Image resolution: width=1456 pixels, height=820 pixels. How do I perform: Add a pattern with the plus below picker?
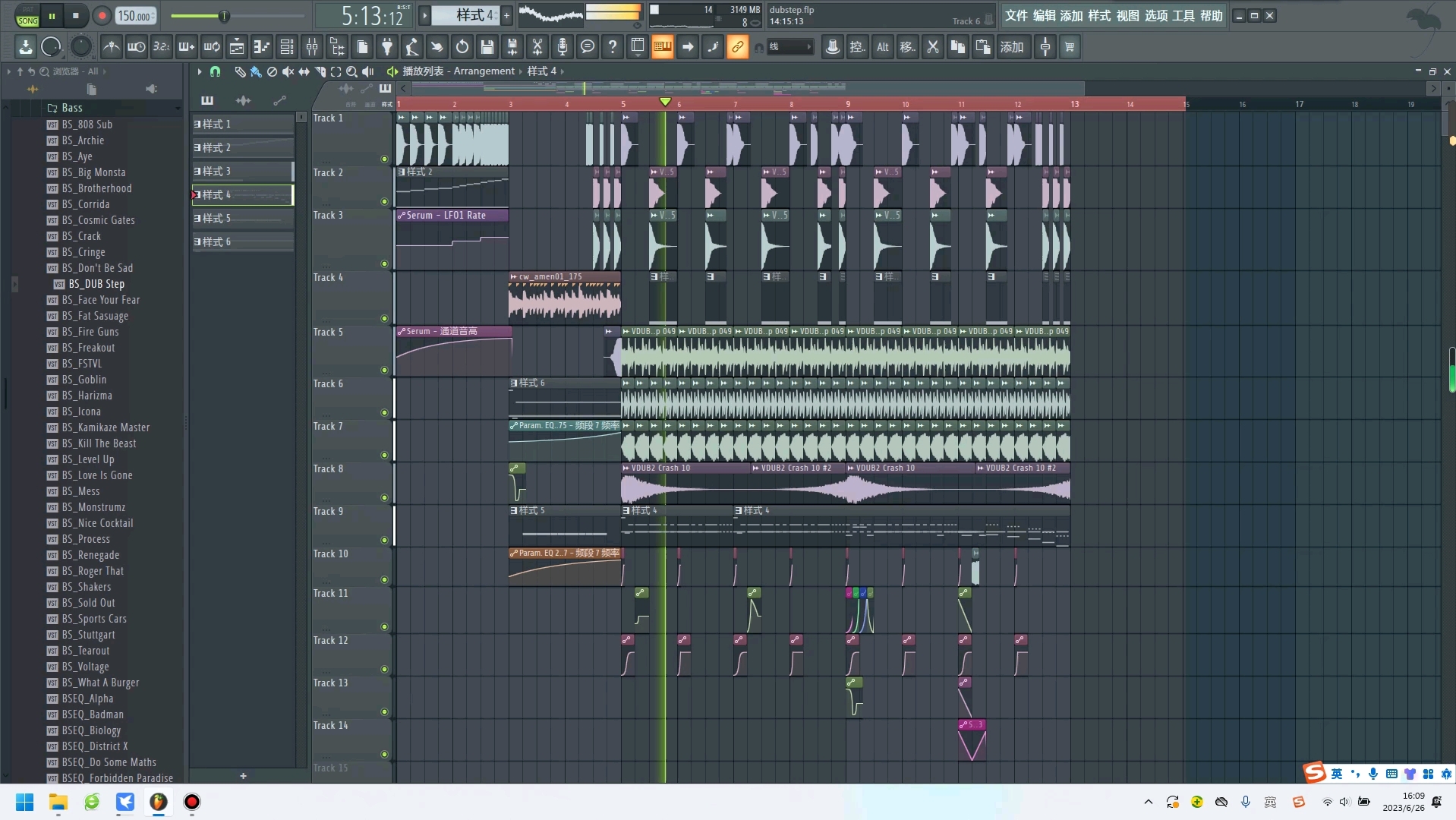[243, 776]
